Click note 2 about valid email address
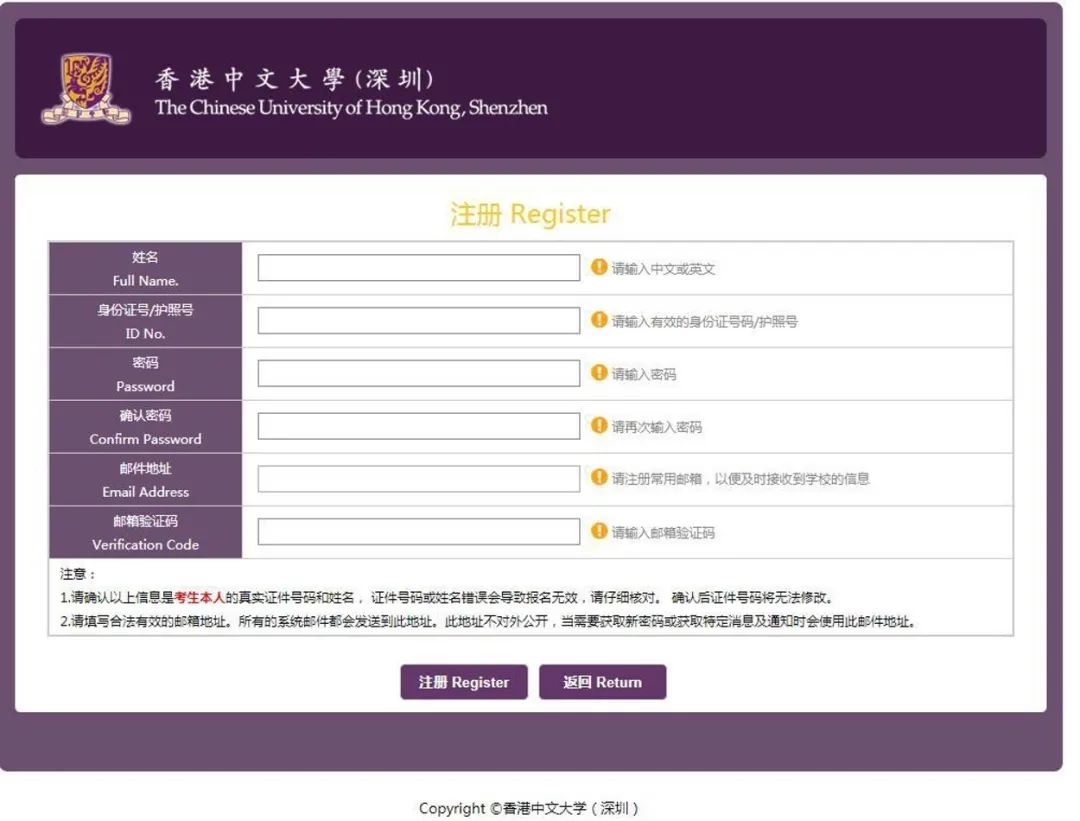The image size is (1080, 821). tap(488, 621)
